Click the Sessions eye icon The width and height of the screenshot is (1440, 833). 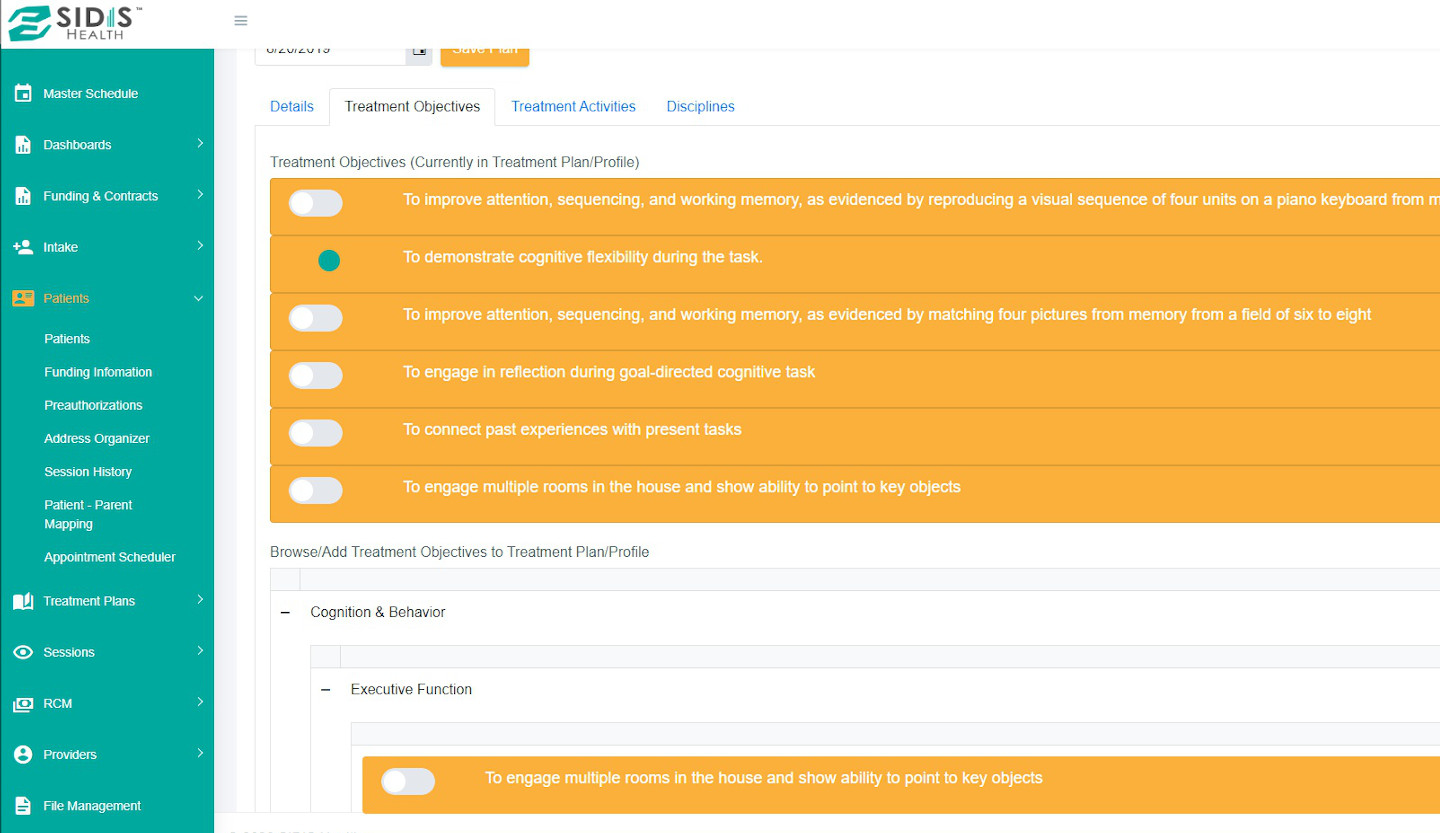[x=23, y=652]
